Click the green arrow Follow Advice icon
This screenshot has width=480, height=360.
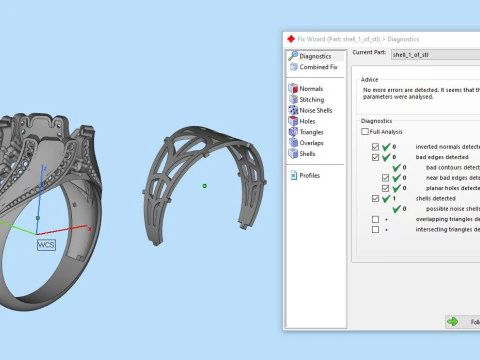(x=453, y=322)
